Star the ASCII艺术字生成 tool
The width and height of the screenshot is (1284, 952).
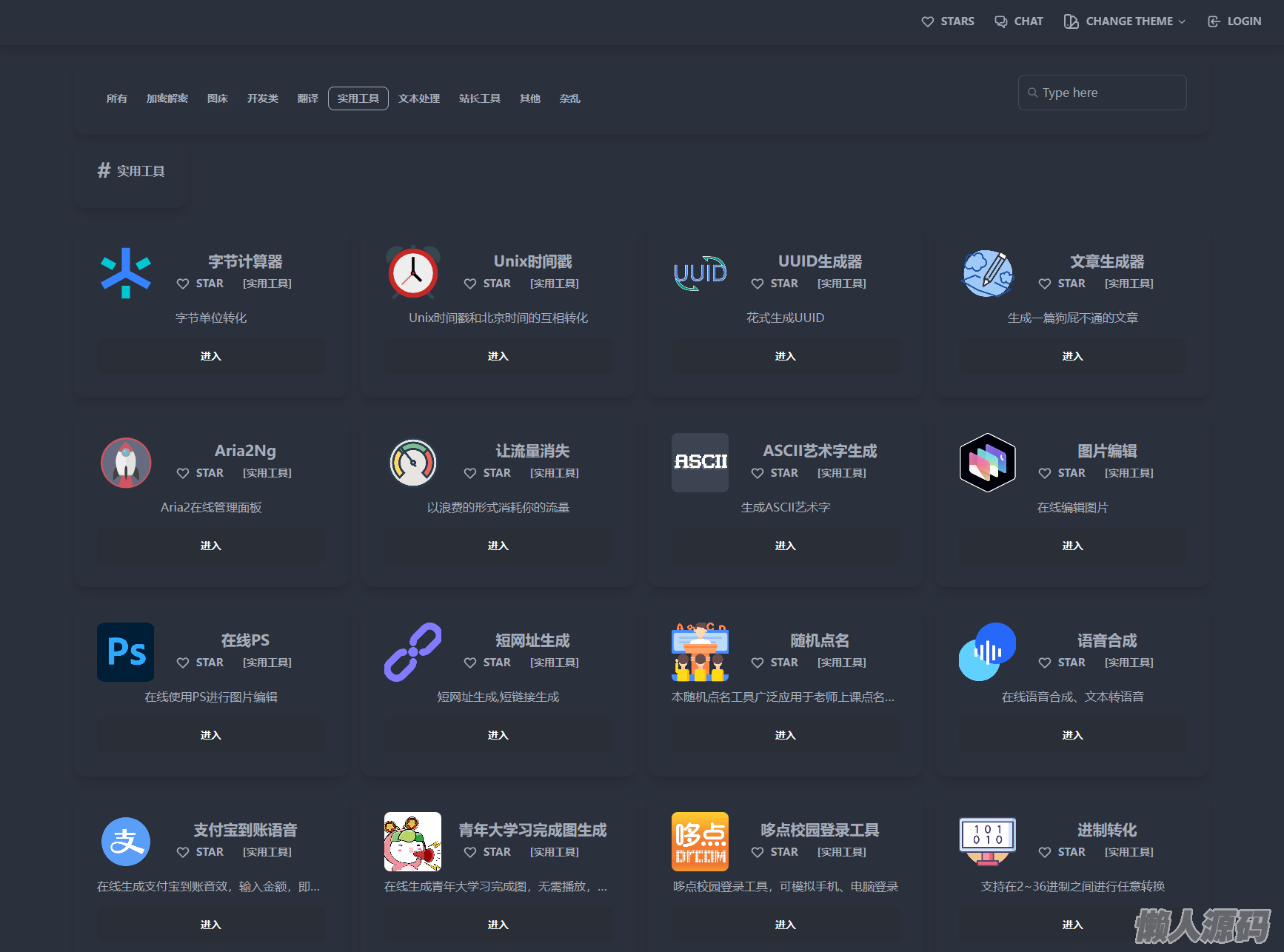(x=775, y=473)
